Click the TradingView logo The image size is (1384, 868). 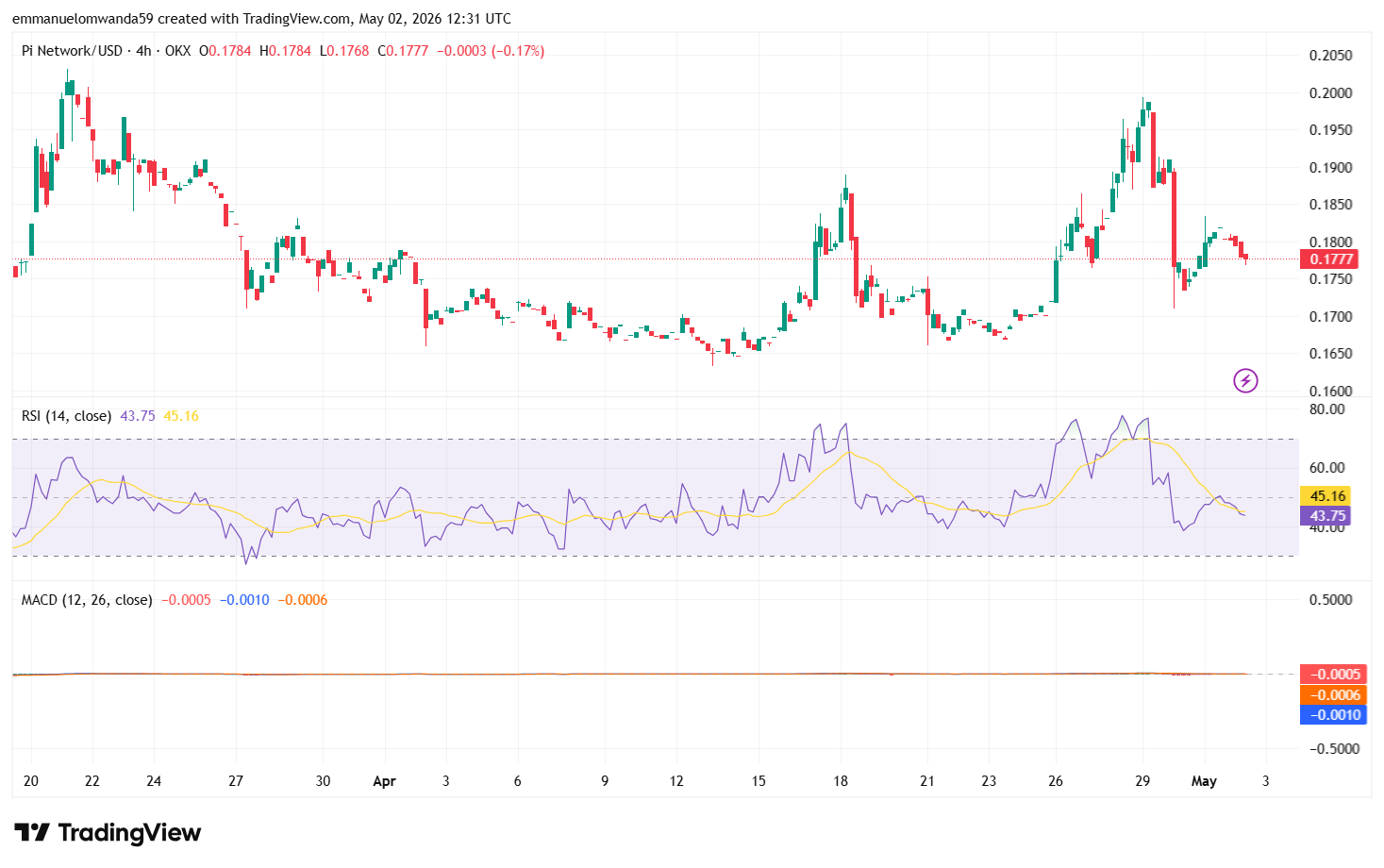[x=108, y=832]
